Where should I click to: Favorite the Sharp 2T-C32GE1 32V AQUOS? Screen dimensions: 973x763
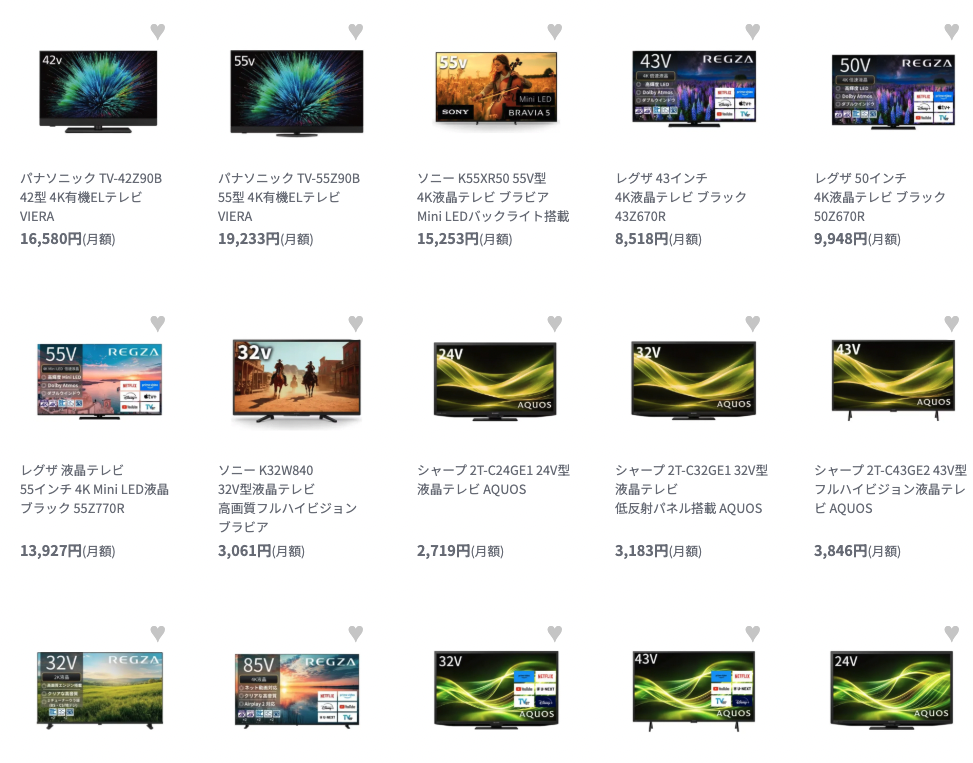tap(753, 323)
